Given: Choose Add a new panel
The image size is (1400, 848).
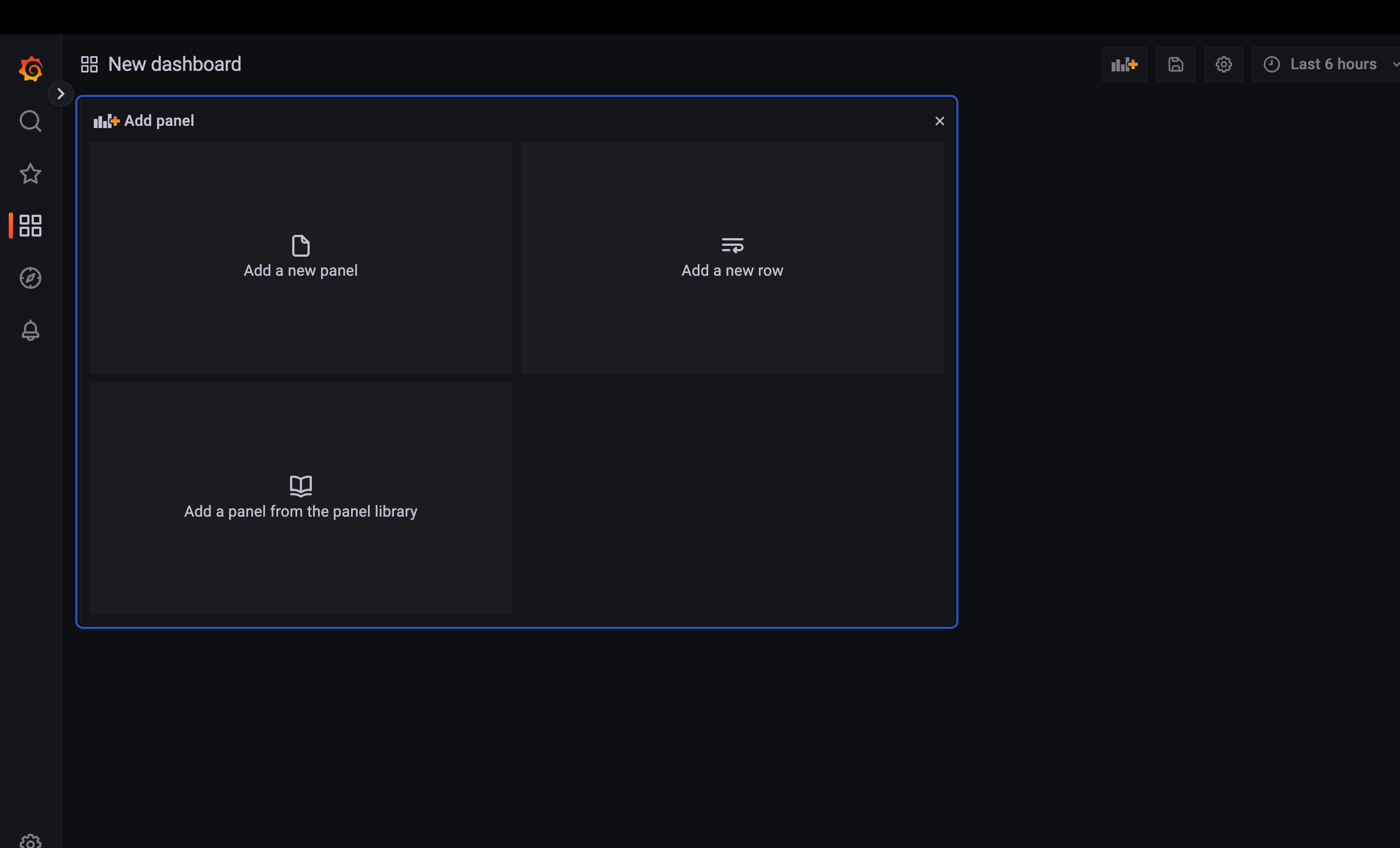Looking at the screenshot, I should point(300,257).
